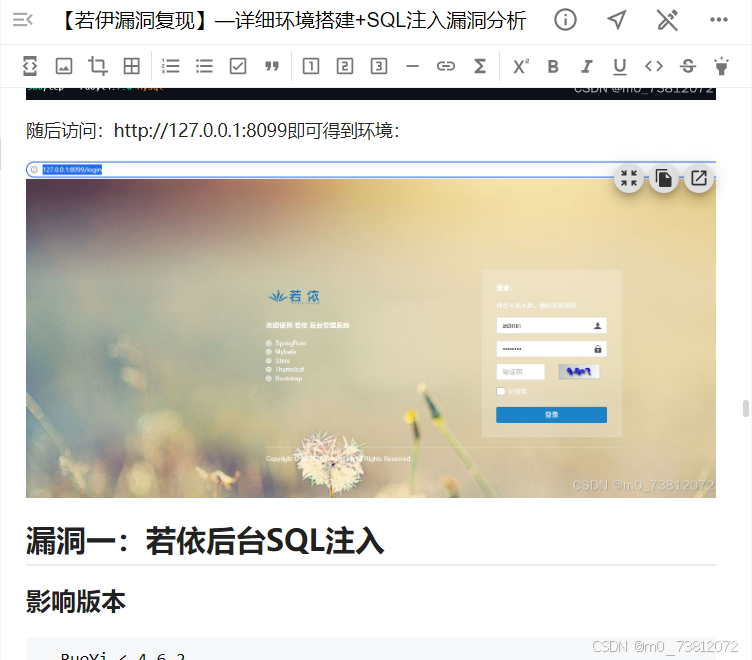Click the vertical scrollbar thumb
752x660 pixels.
746,409
